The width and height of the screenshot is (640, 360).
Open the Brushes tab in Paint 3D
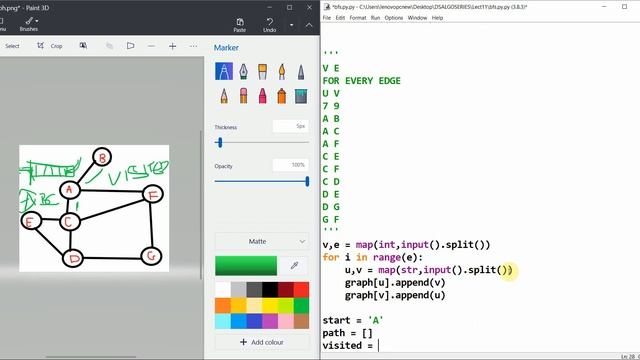[29, 24]
